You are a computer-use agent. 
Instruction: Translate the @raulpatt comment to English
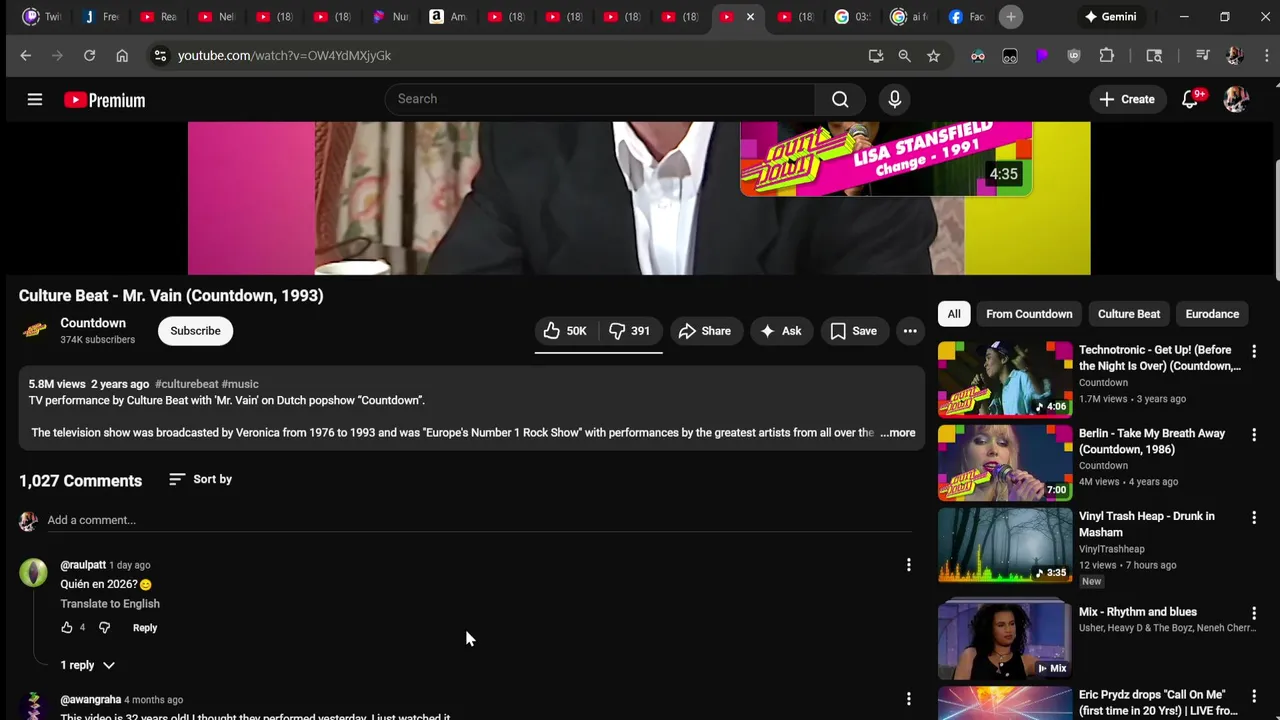click(x=110, y=604)
